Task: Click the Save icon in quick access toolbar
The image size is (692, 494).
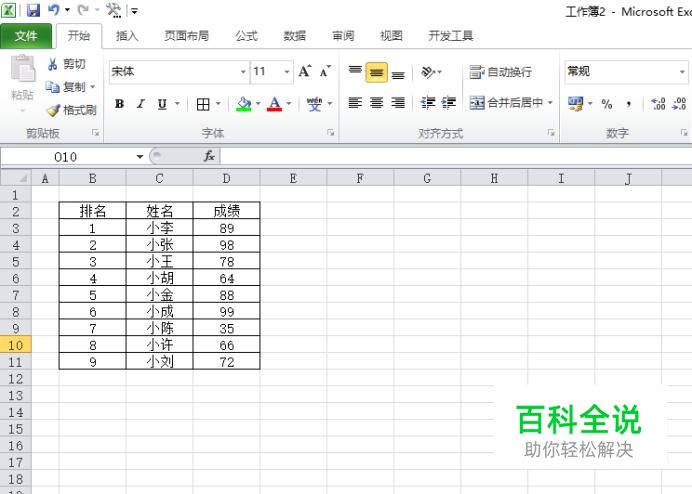Action: tap(33, 10)
